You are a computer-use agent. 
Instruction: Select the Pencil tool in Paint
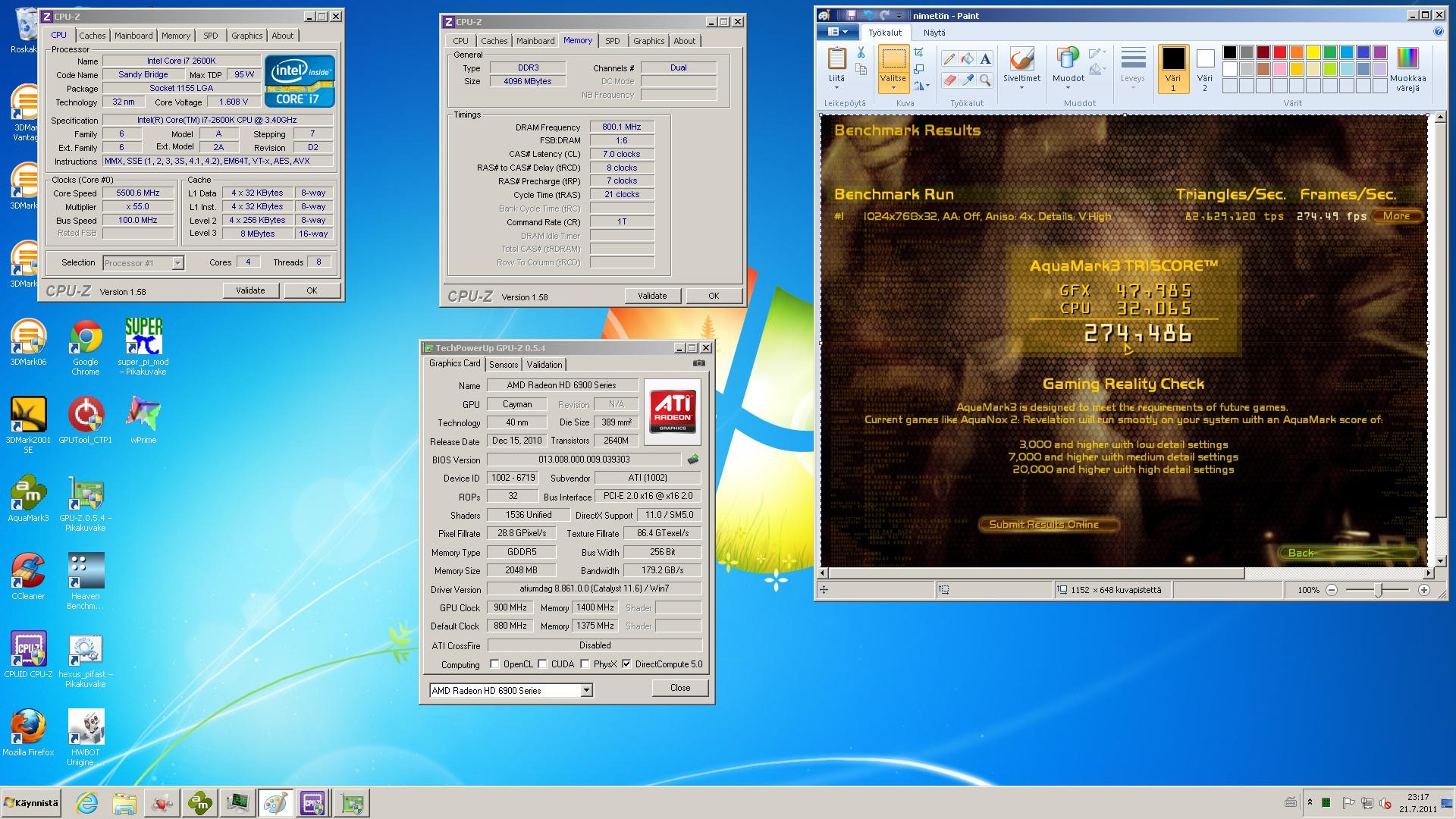coord(949,59)
